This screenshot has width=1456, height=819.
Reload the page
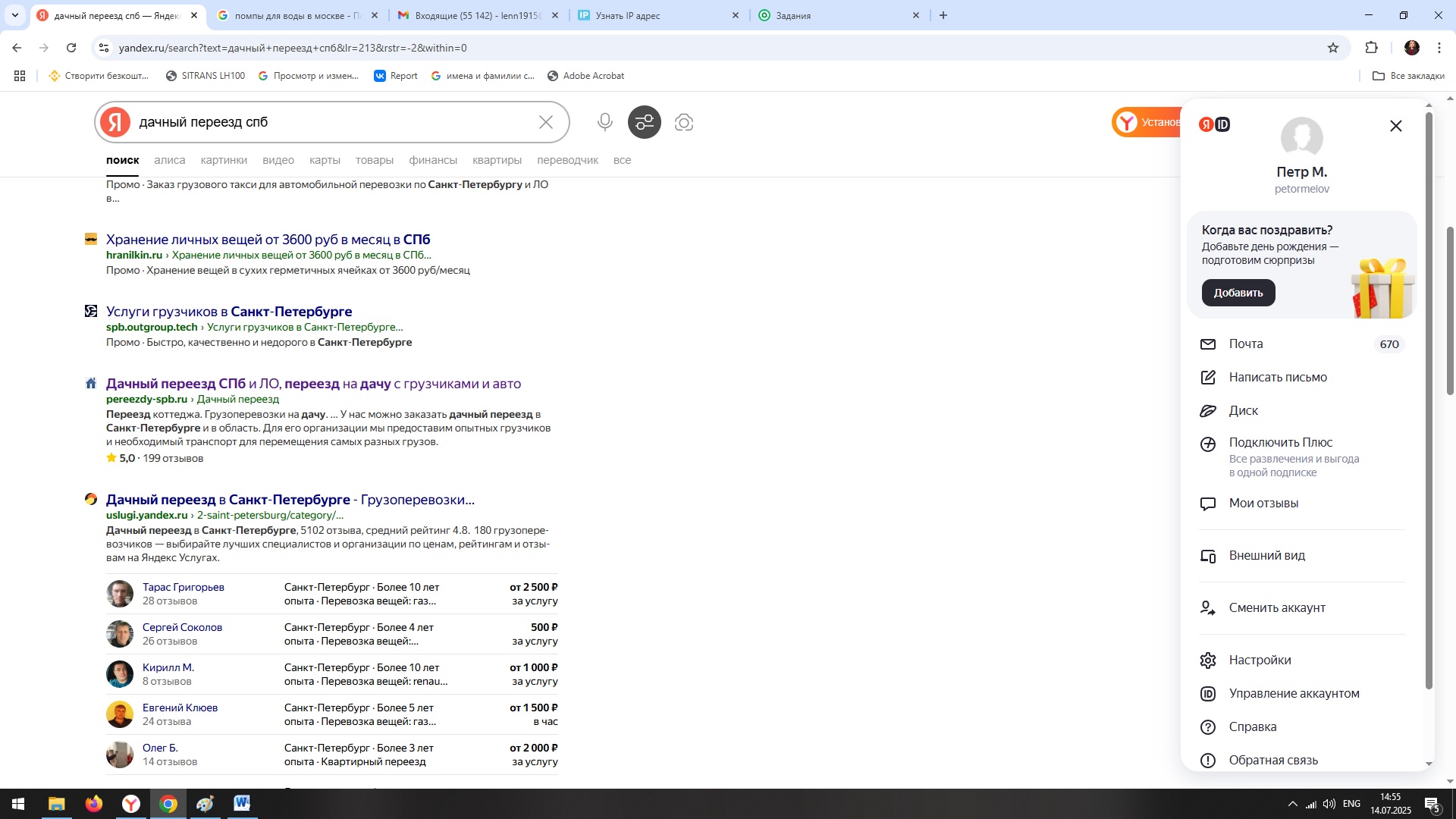(71, 48)
